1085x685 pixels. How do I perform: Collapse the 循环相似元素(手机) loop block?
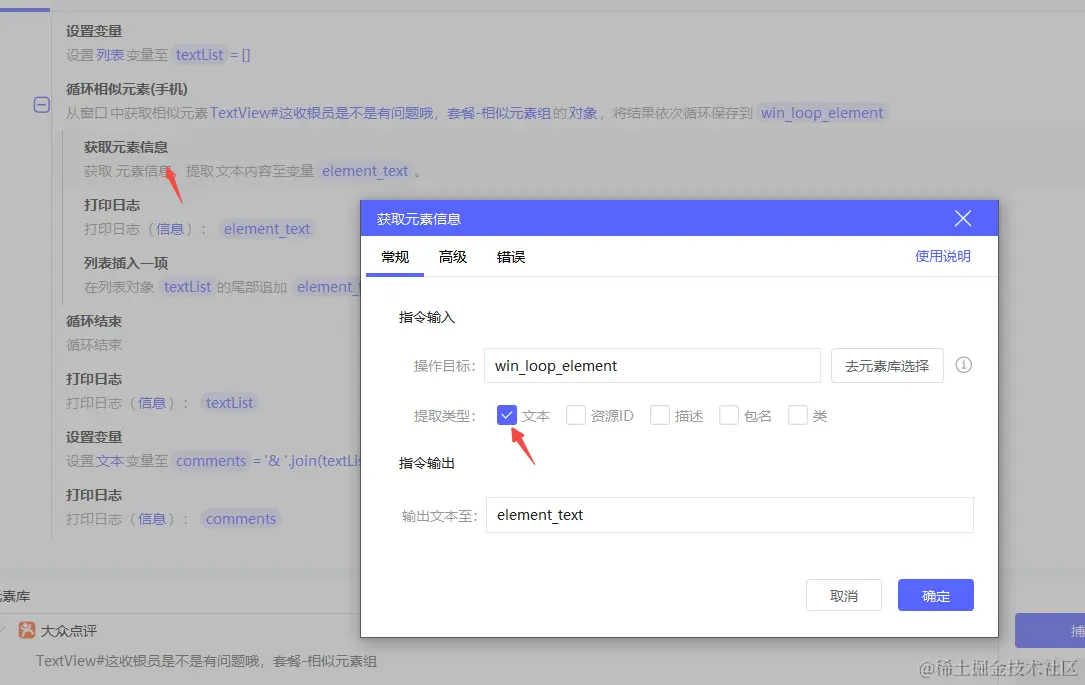pos(42,104)
